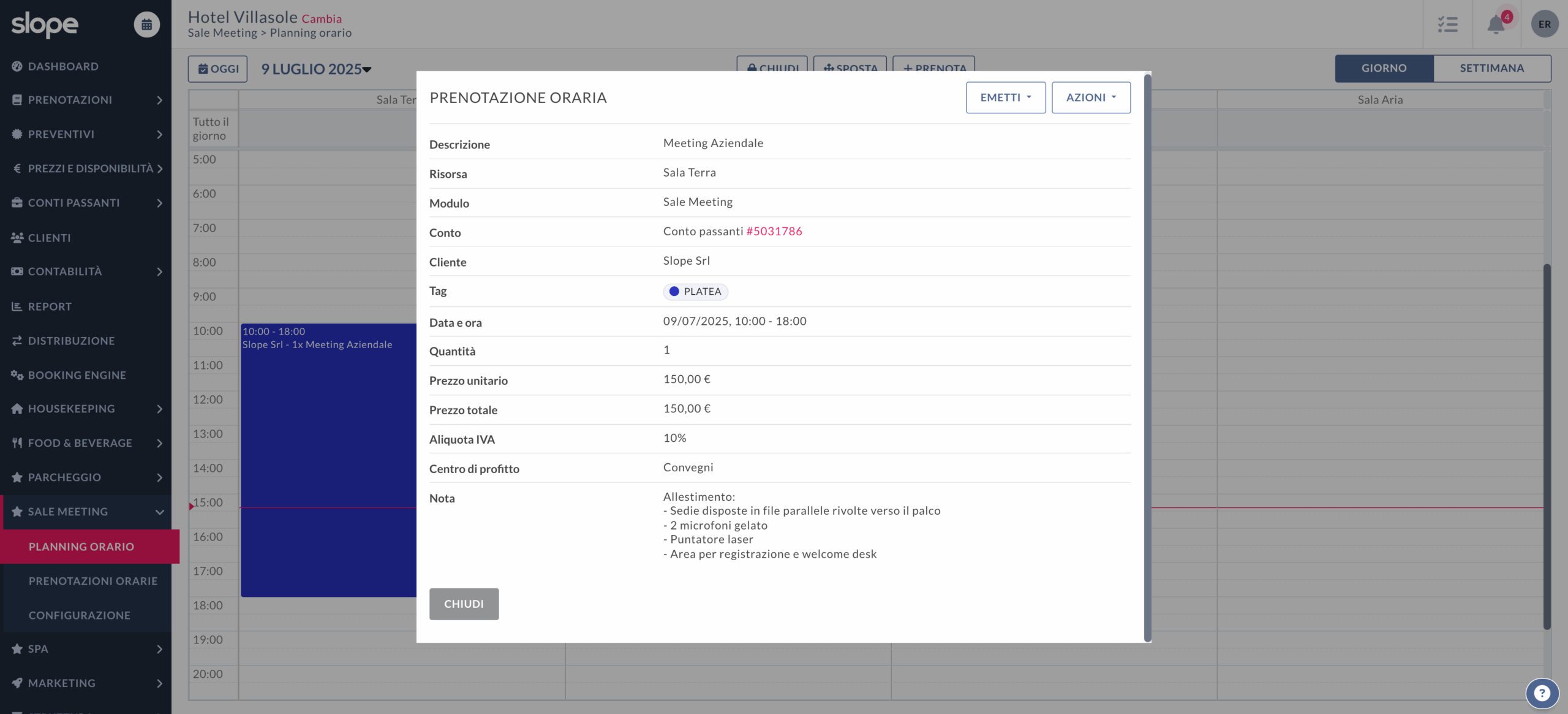Expand the Spa chevron

[160, 649]
